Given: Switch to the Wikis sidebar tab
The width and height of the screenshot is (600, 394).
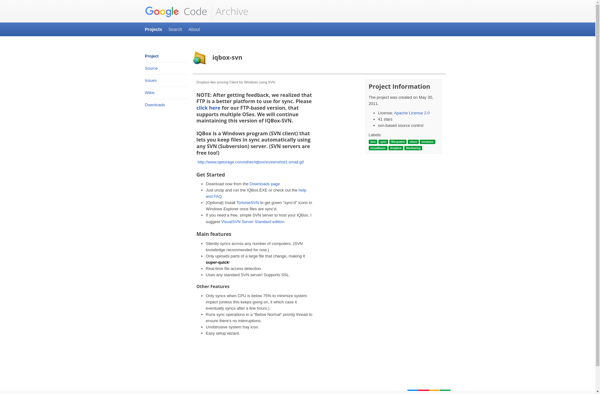Looking at the screenshot, I should (x=150, y=93).
